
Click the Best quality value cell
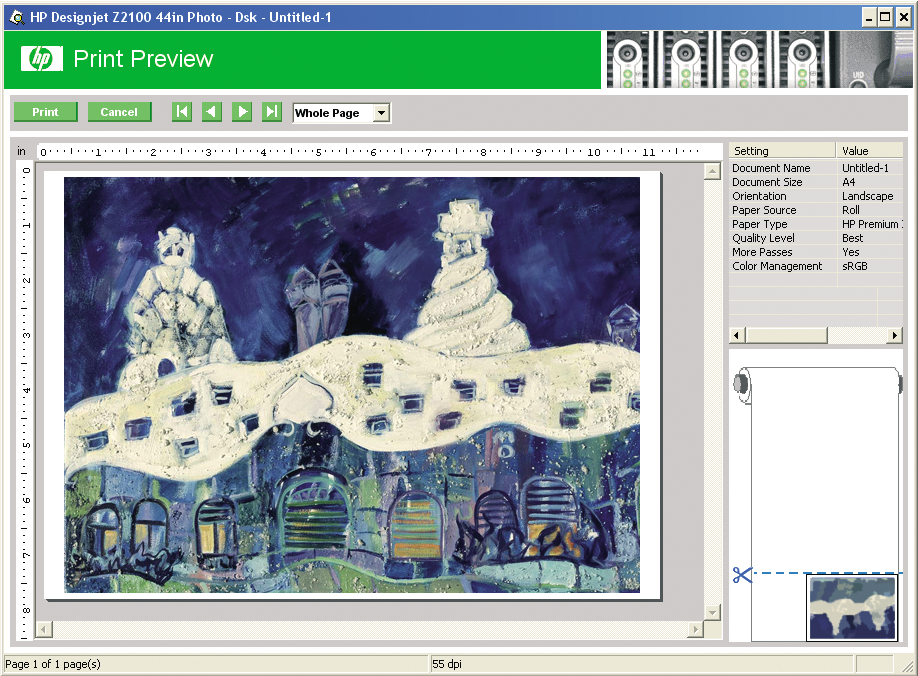click(x=852, y=238)
